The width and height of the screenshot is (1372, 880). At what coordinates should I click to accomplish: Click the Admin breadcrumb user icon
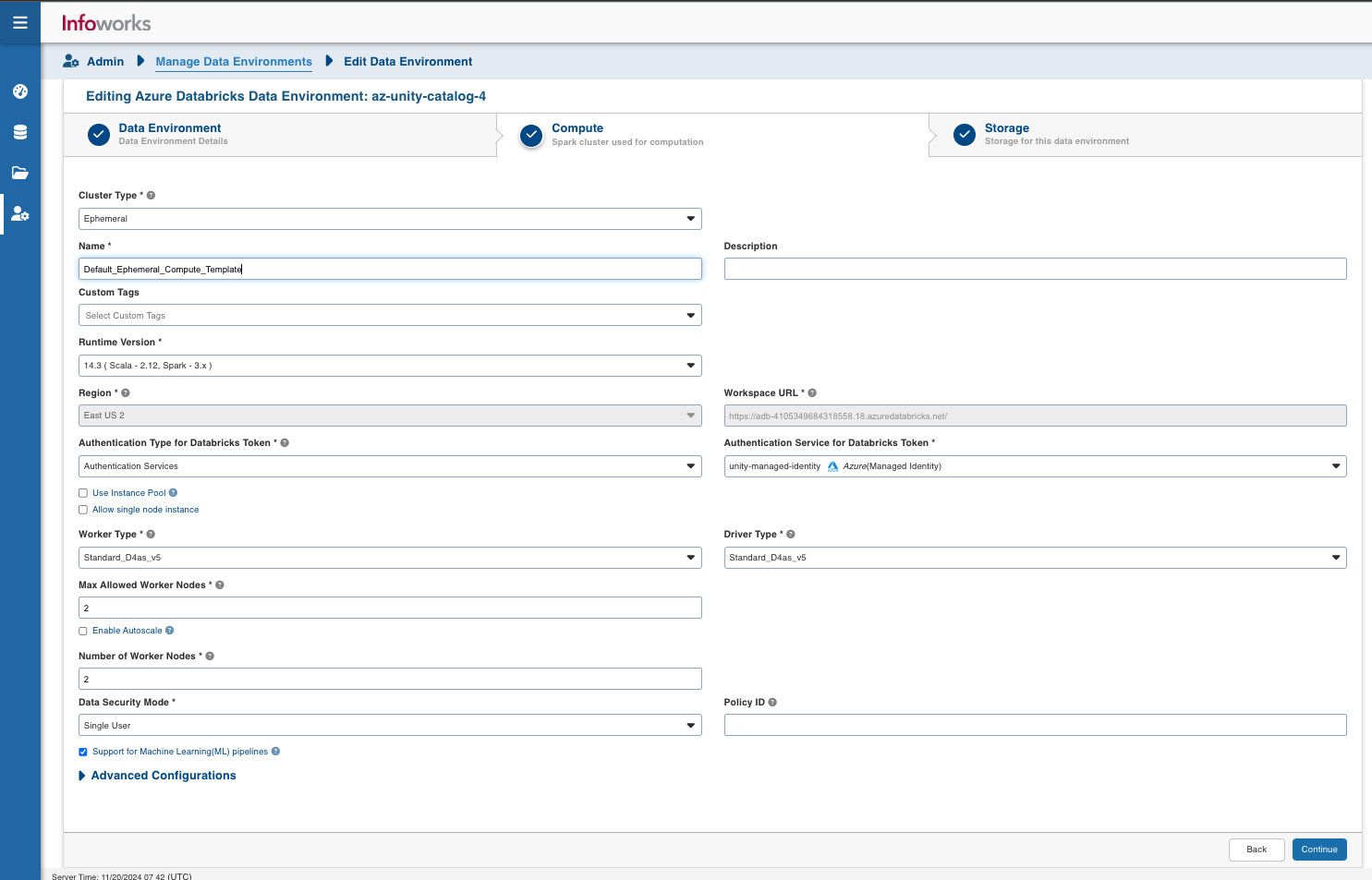[x=71, y=61]
